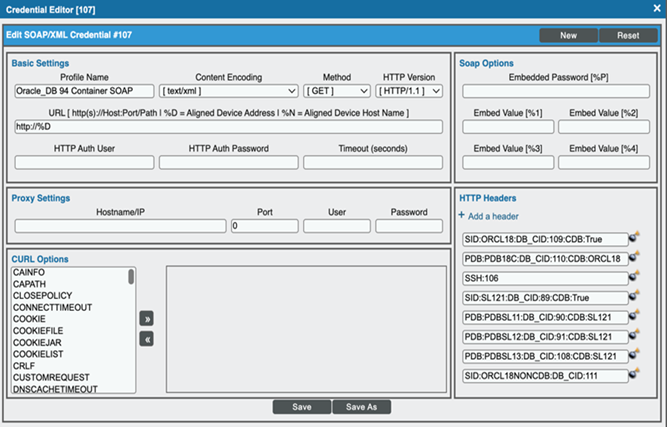
Task: Edit header field PDB:PDBSL13:DB_CID:108:CDB:SL121
Action: (545, 357)
